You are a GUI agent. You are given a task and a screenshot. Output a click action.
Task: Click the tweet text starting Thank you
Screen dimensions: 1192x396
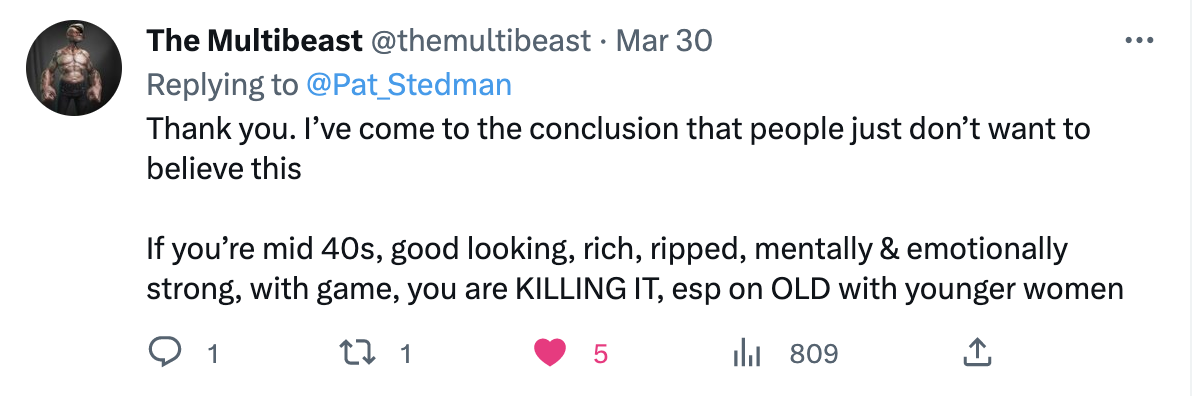618,148
